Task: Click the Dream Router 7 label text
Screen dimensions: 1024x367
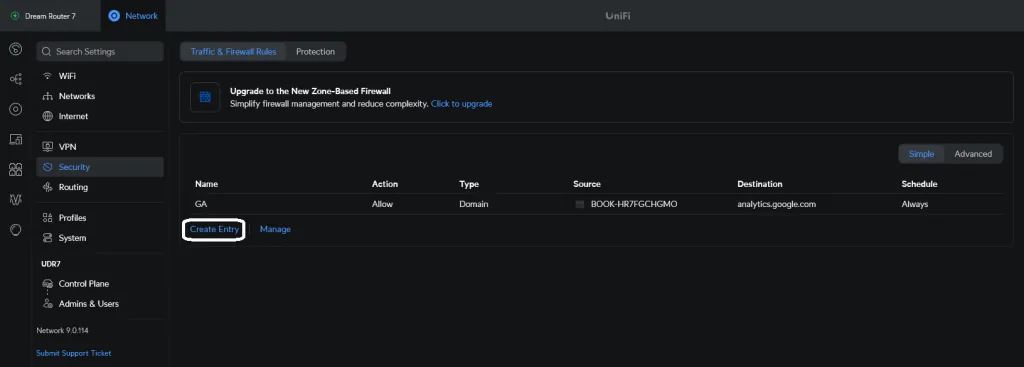Action: point(50,16)
